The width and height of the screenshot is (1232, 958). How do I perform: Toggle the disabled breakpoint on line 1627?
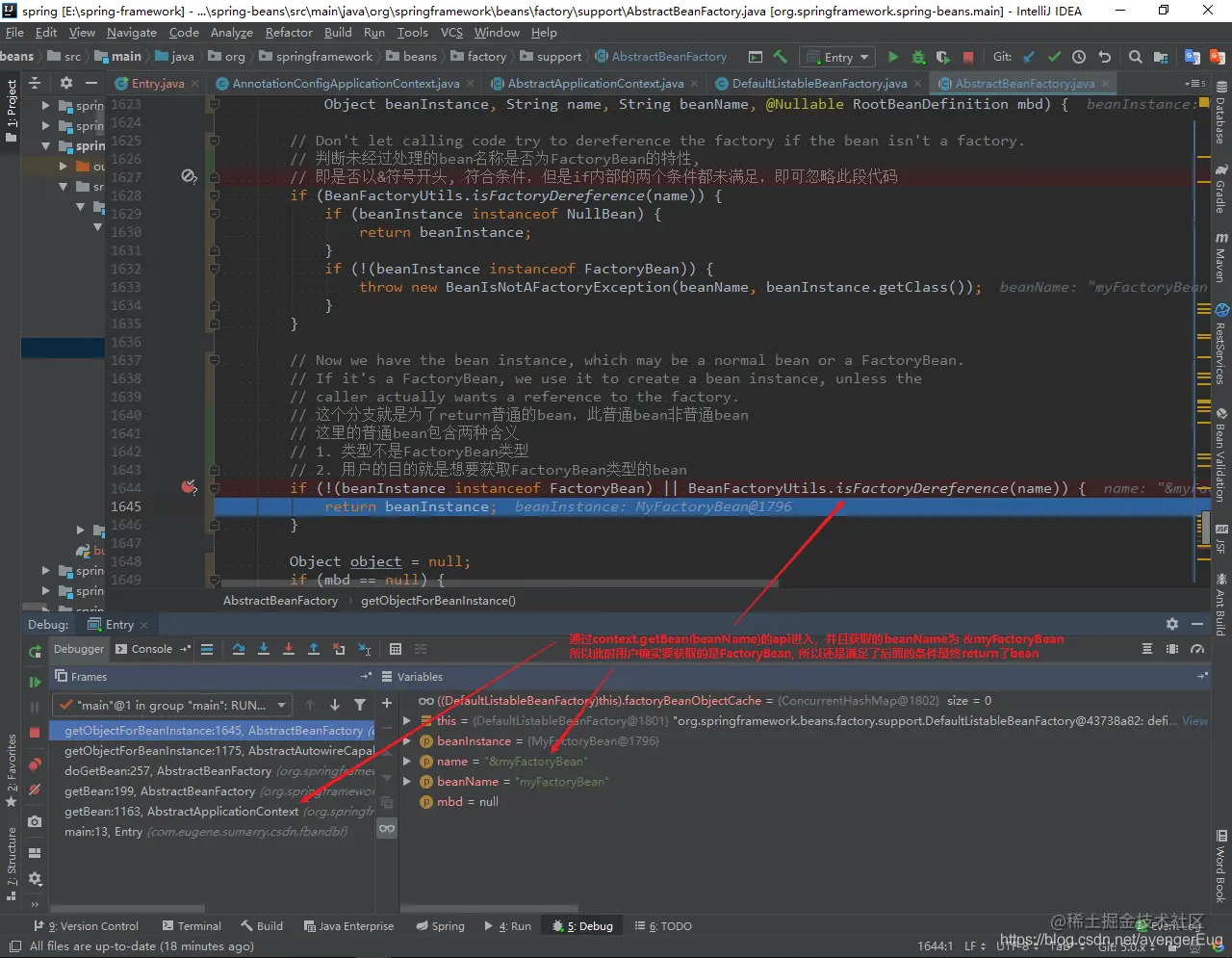(x=189, y=176)
